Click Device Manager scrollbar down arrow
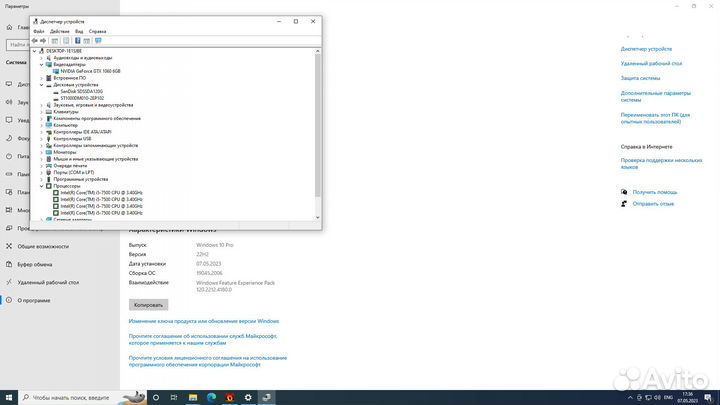This screenshot has height=405, width=720. coord(317,218)
